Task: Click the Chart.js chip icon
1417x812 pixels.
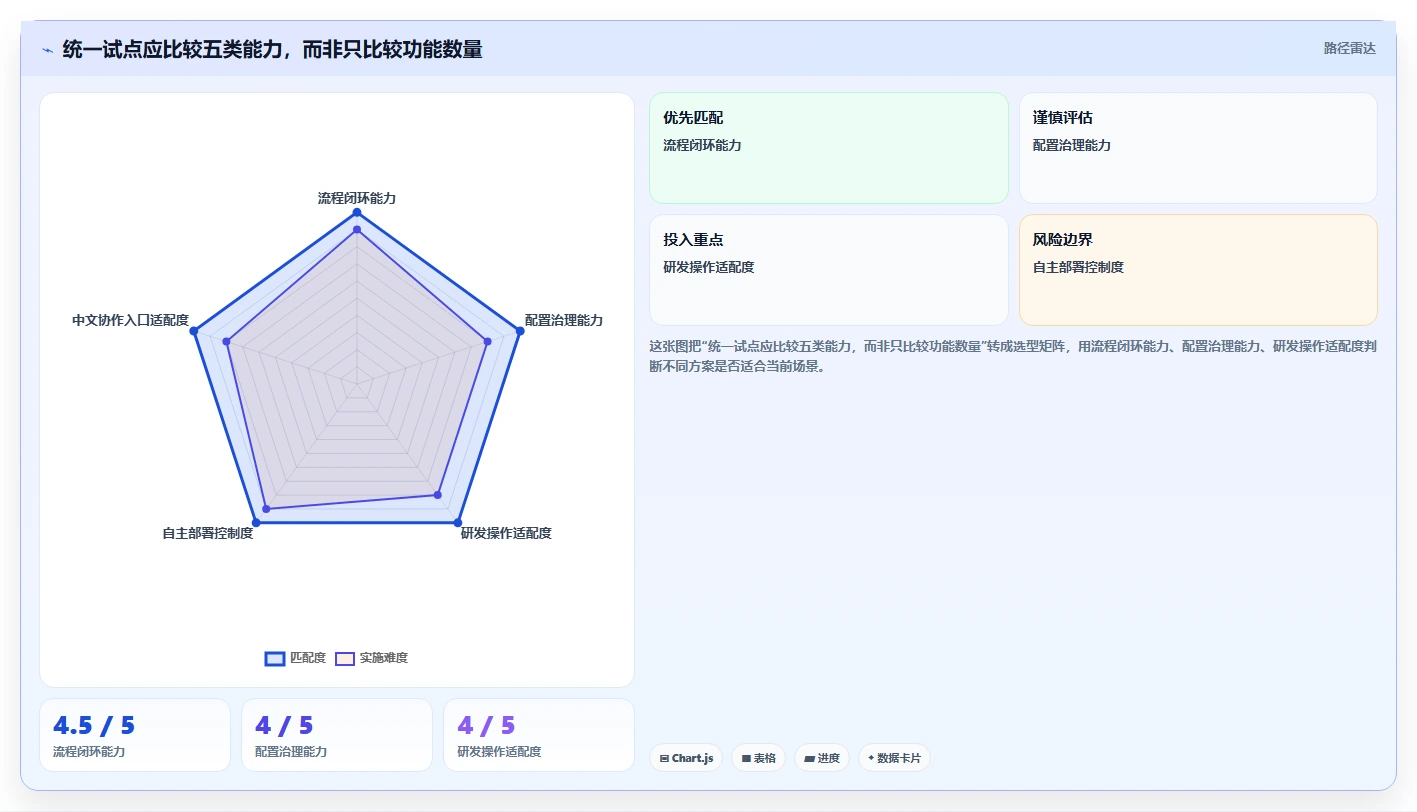Action: click(664, 759)
